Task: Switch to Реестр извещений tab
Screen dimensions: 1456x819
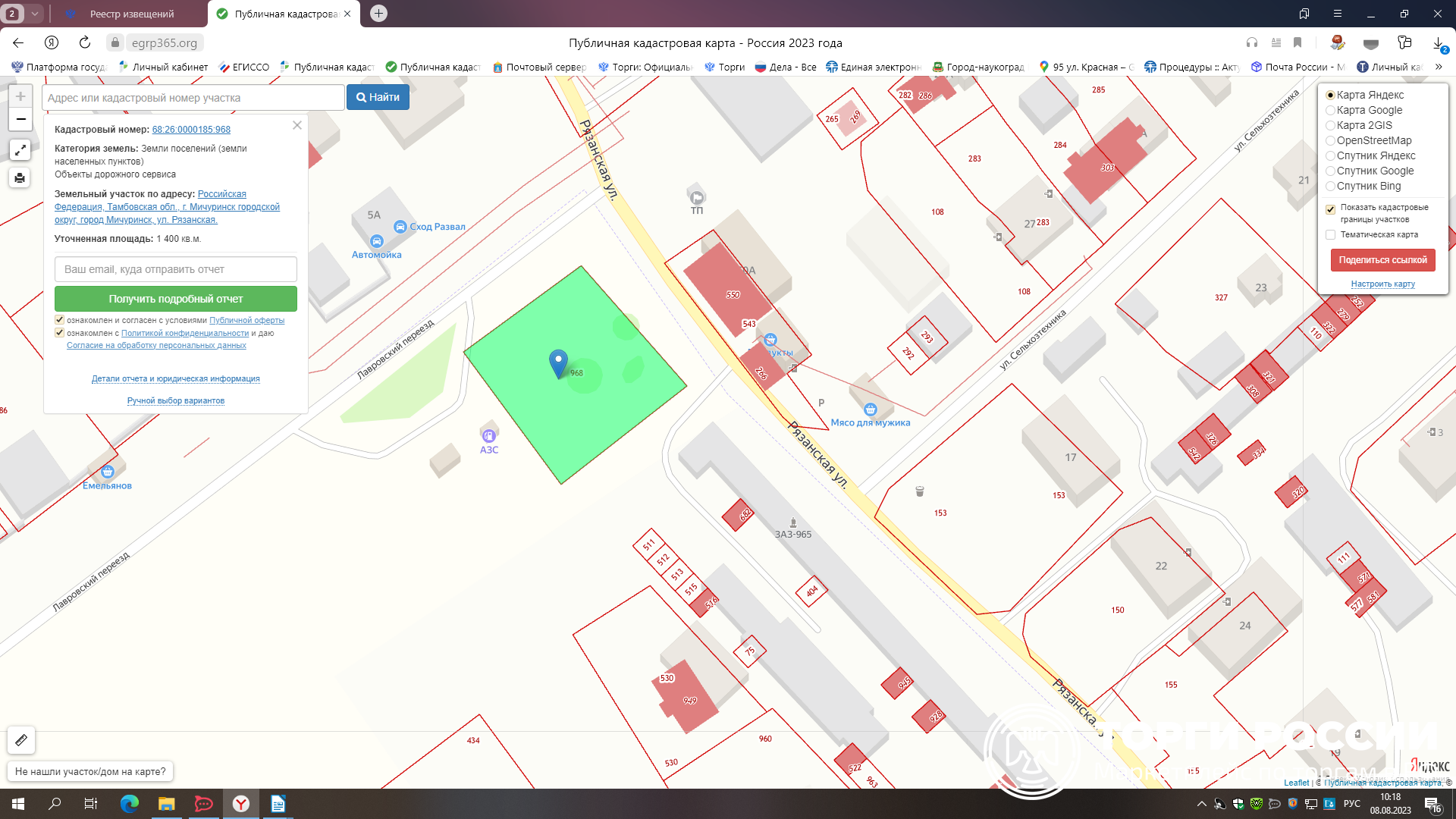Action: [131, 14]
